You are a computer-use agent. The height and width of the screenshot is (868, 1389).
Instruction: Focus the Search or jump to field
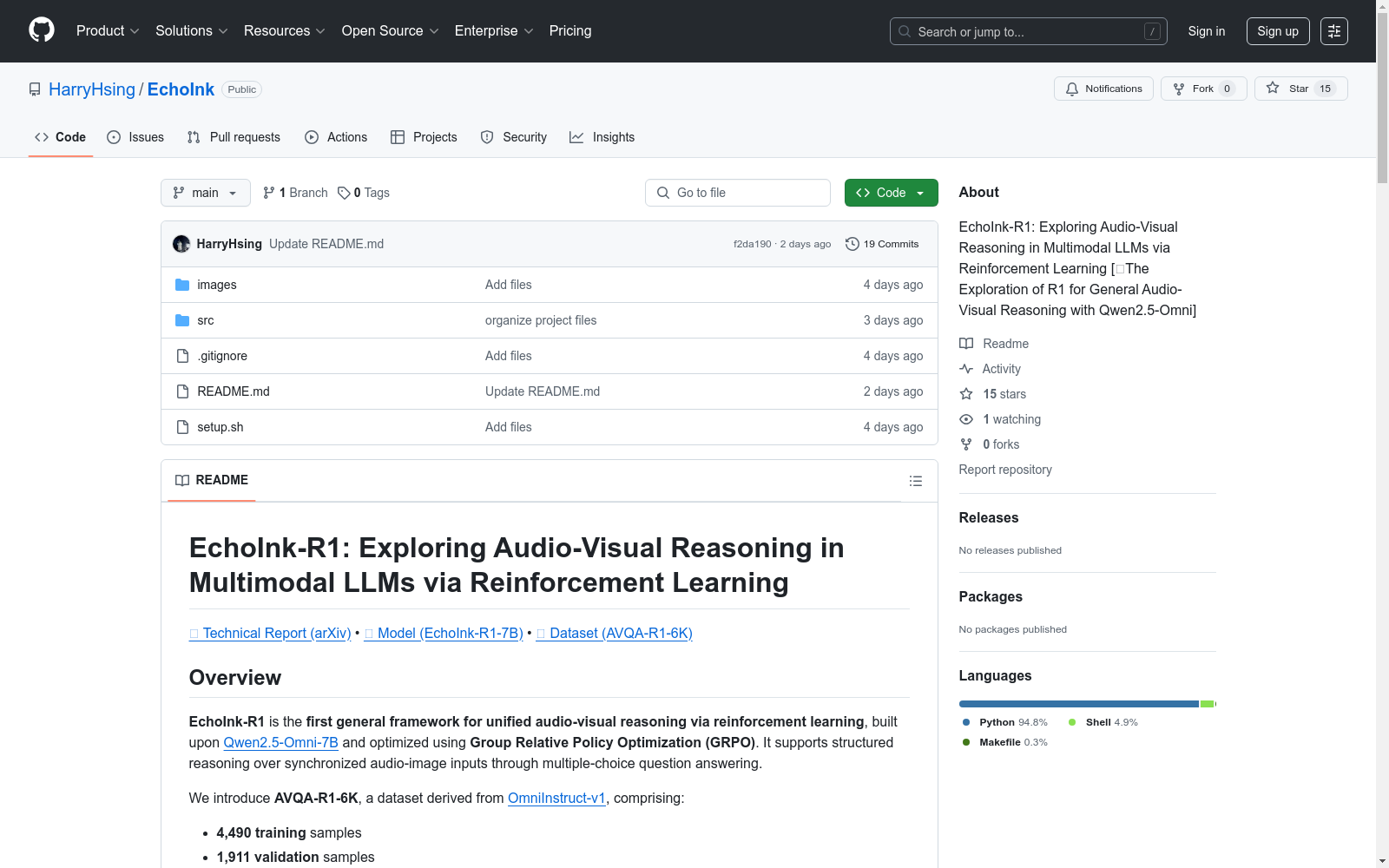pyautogui.click(x=1029, y=31)
